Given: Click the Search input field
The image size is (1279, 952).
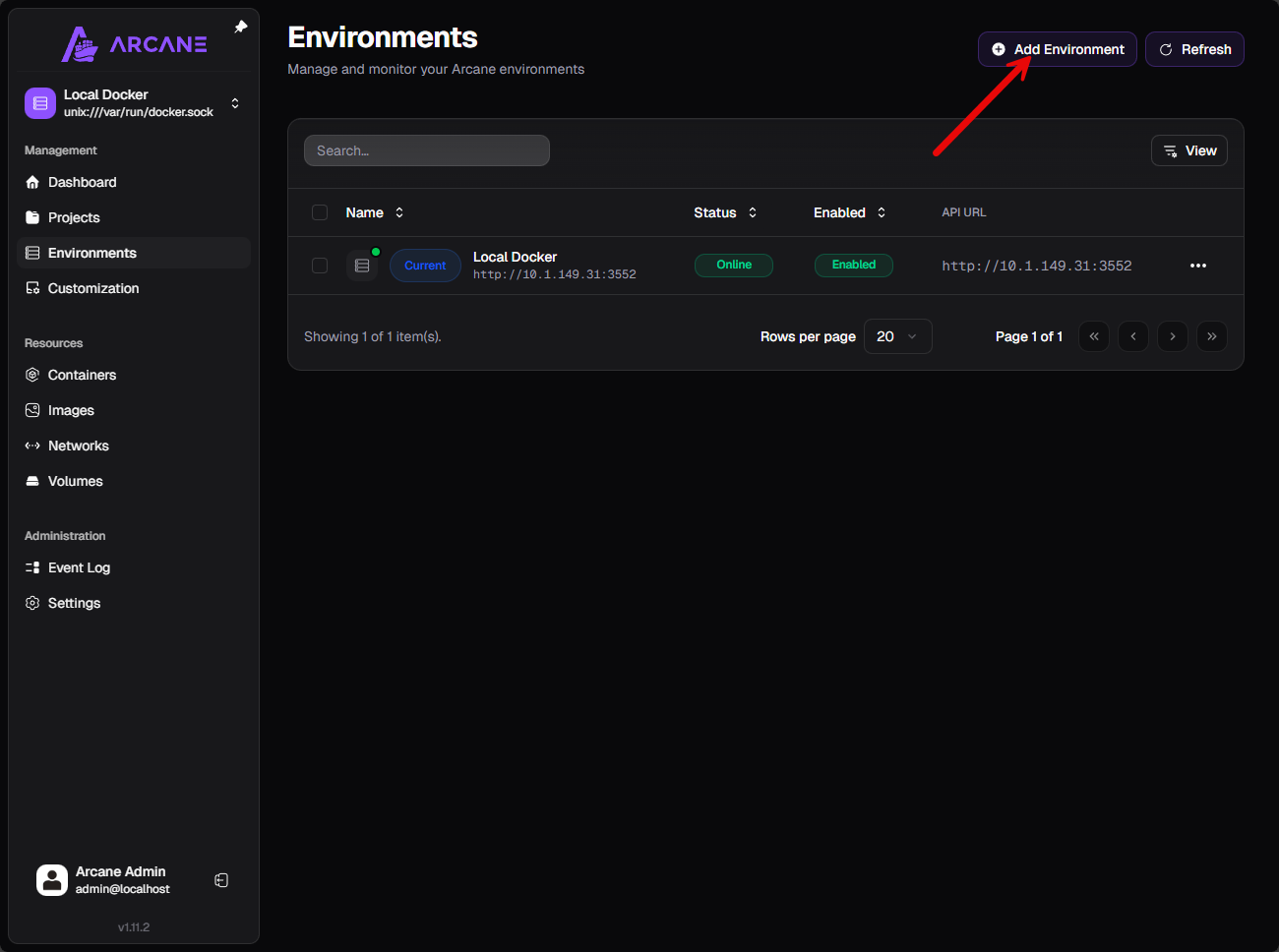Looking at the screenshot, I should 427,150.
